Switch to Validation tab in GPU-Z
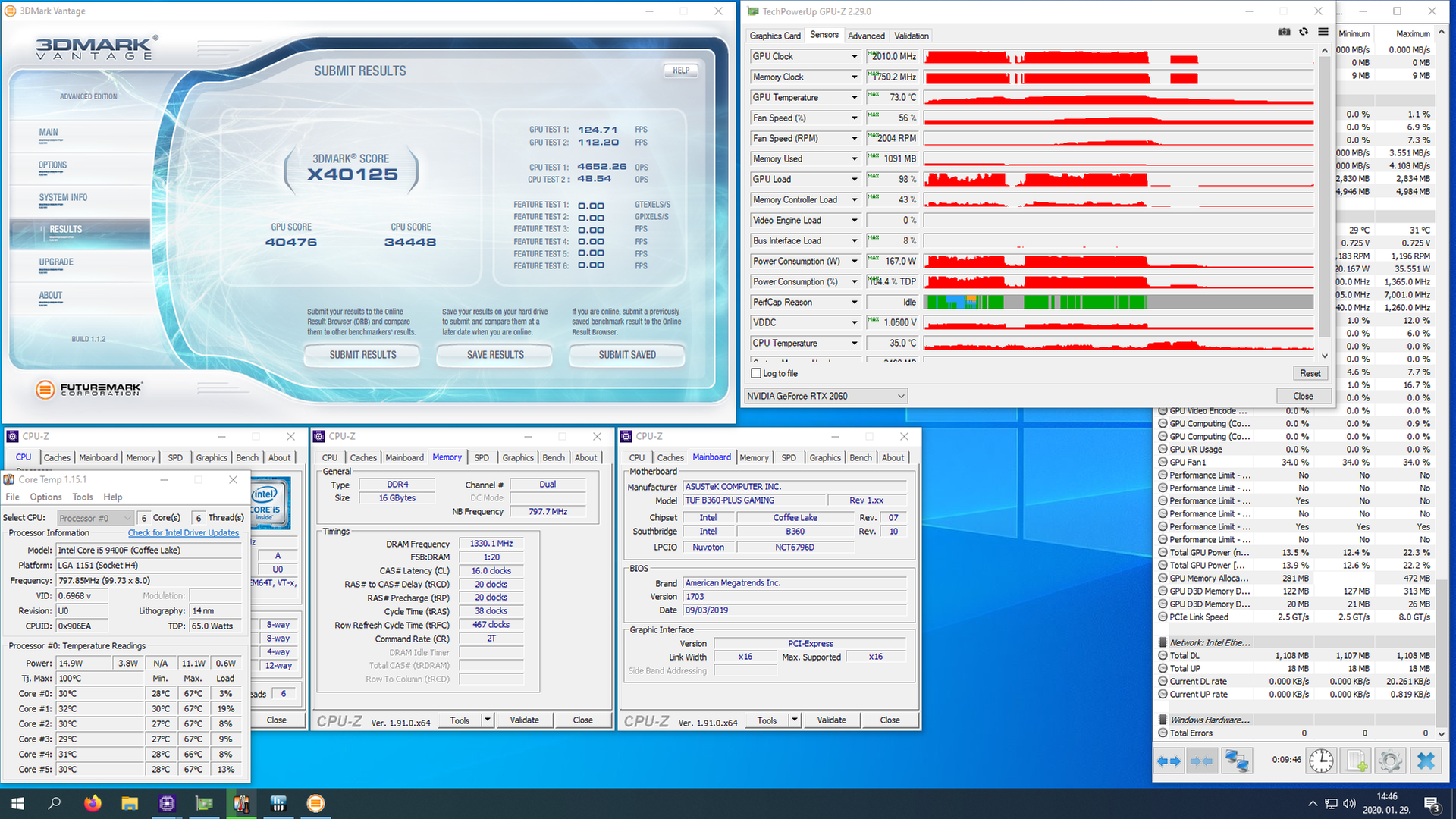Image resolution: width=1456 pixels, height=819 pixels. (x=911, y=36)
